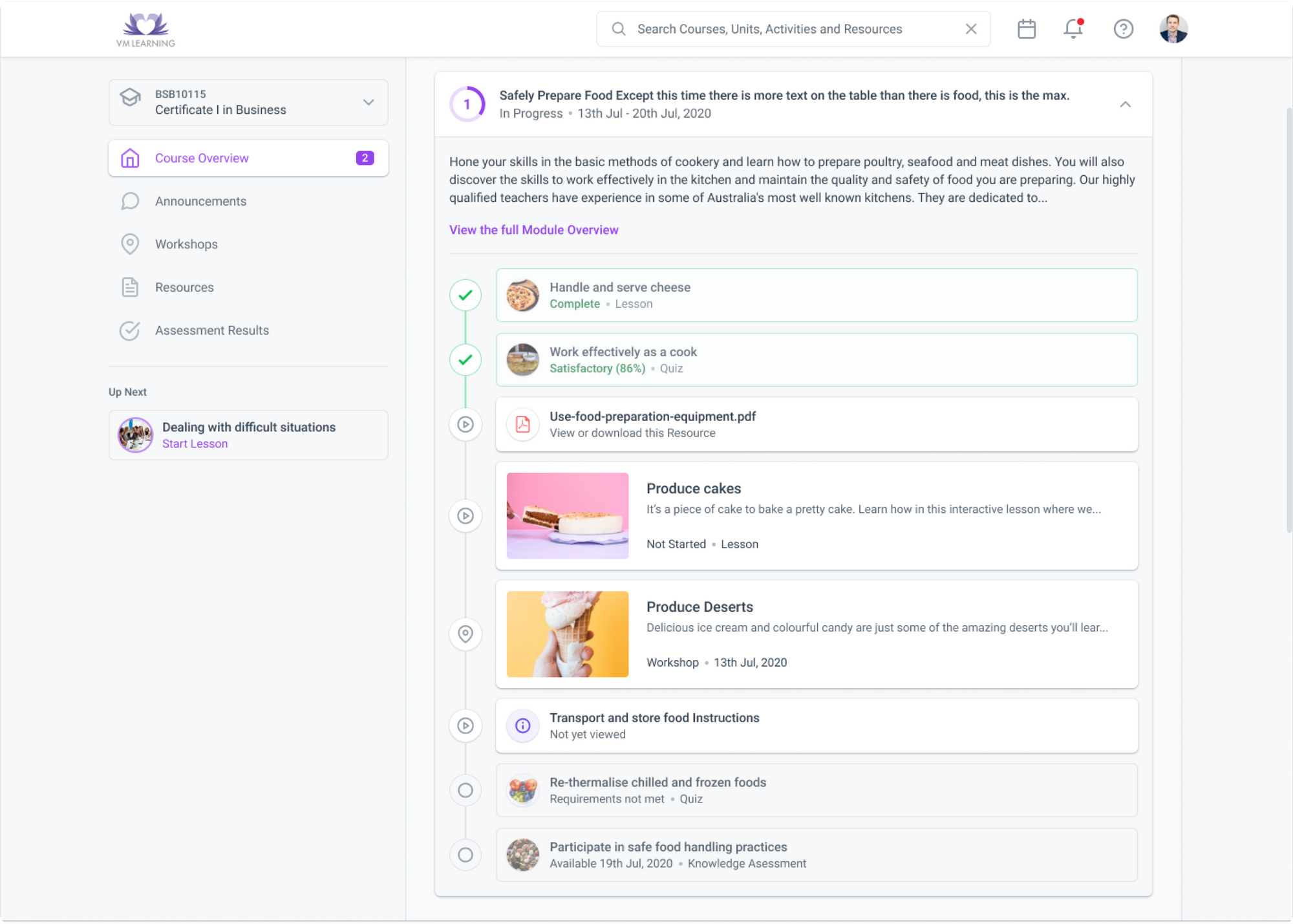Open notifications bell icon
The width and height of the screenshot is (1293, 924).
(1073, 29)
